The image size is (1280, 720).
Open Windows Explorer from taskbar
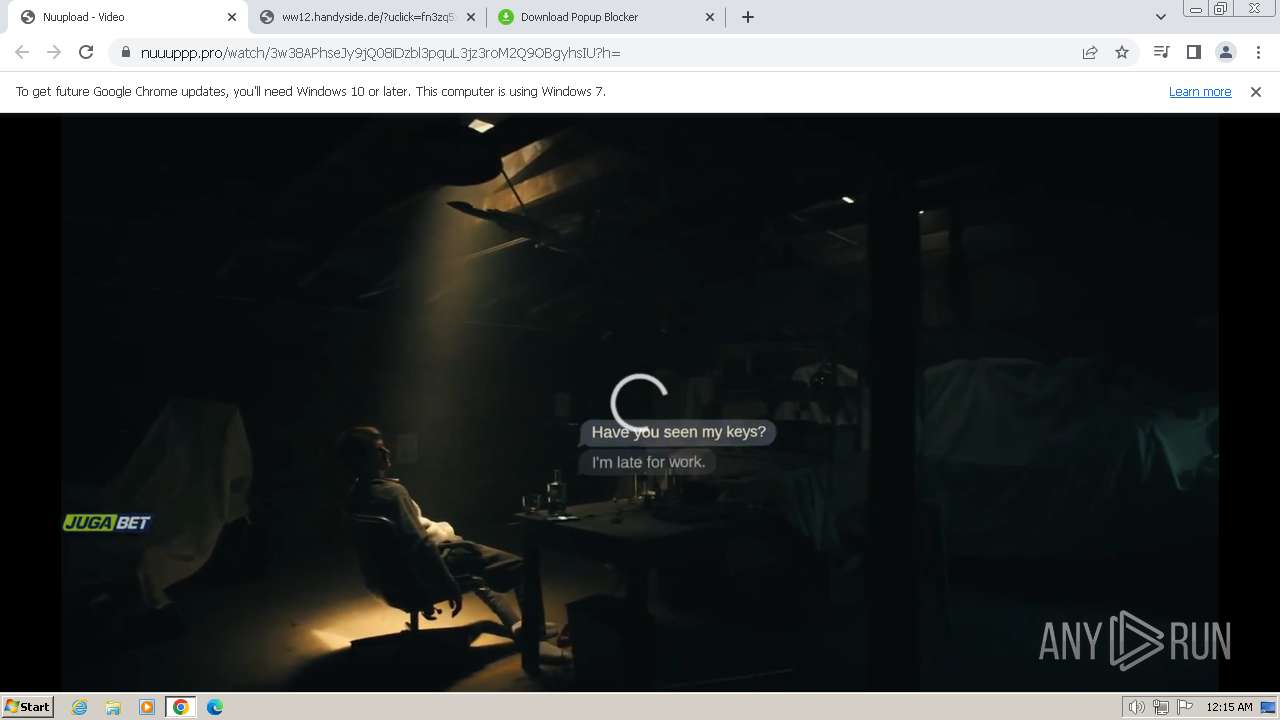pos(113,707)
